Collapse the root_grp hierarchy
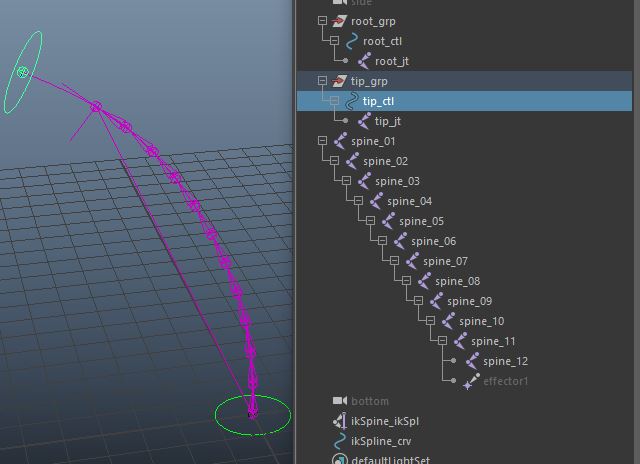The width and height of the screenshot is (640, 464). [x=322, y=21]
